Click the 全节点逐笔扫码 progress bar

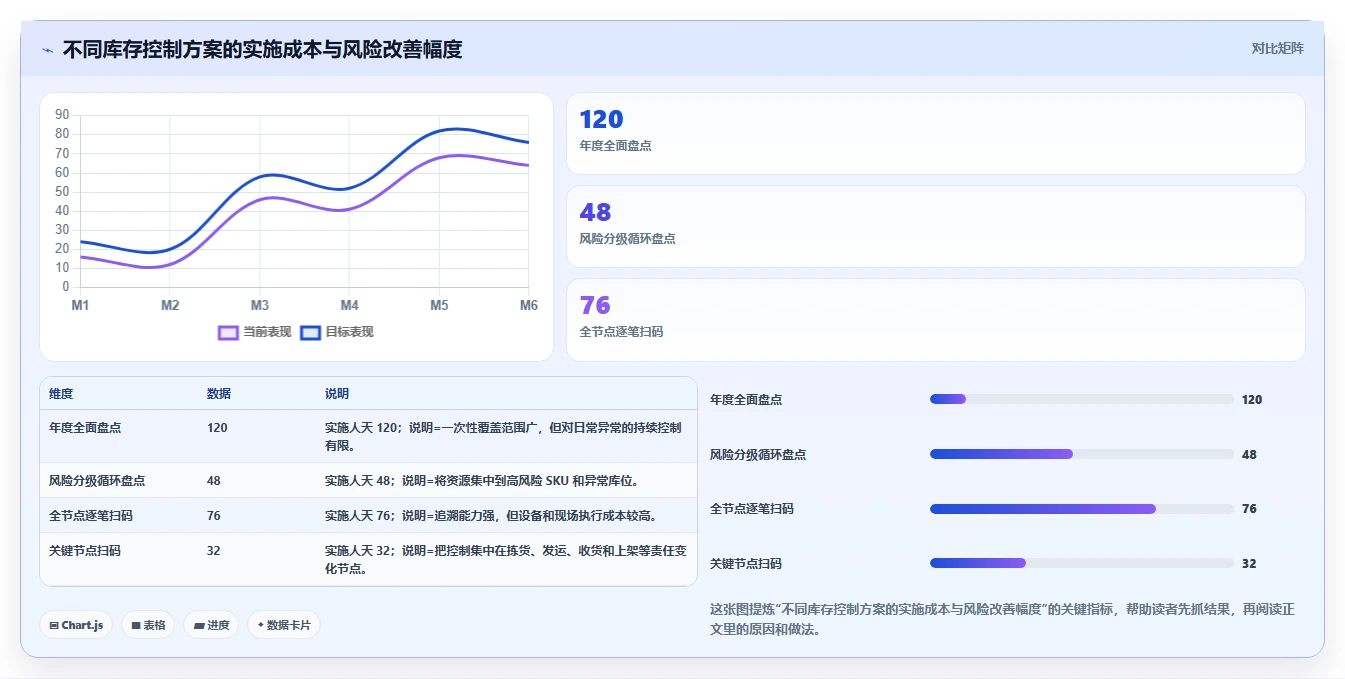pos(1082,509)
